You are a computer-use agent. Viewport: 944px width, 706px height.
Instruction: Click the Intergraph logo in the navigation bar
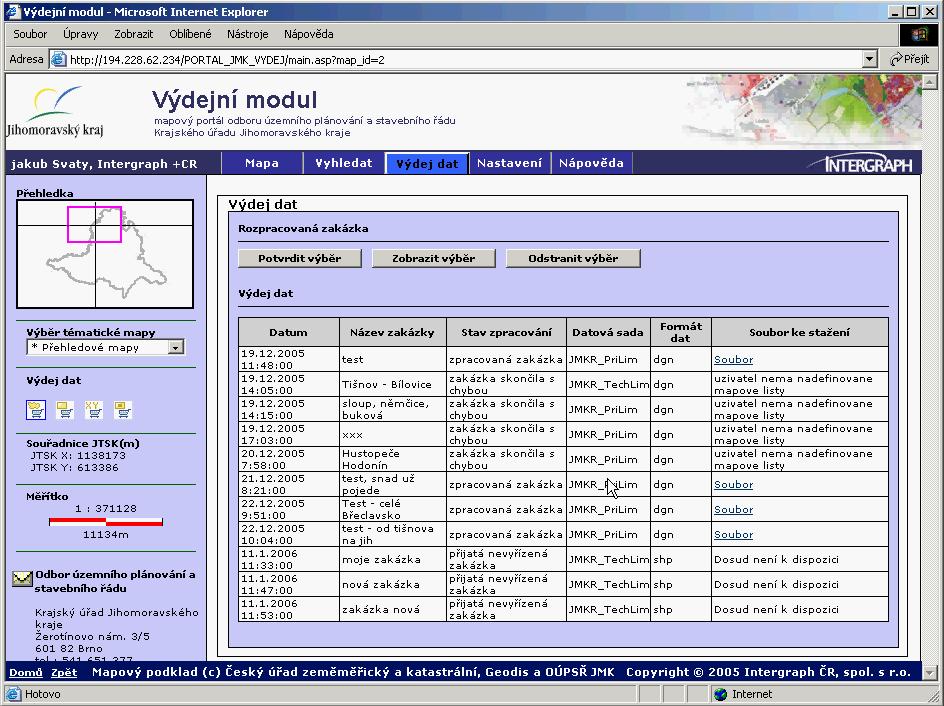click(860, 164)
